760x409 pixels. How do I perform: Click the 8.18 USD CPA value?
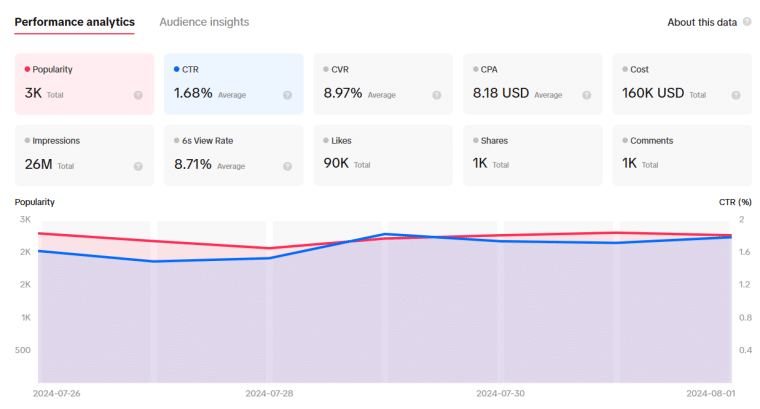coord(501,93)
